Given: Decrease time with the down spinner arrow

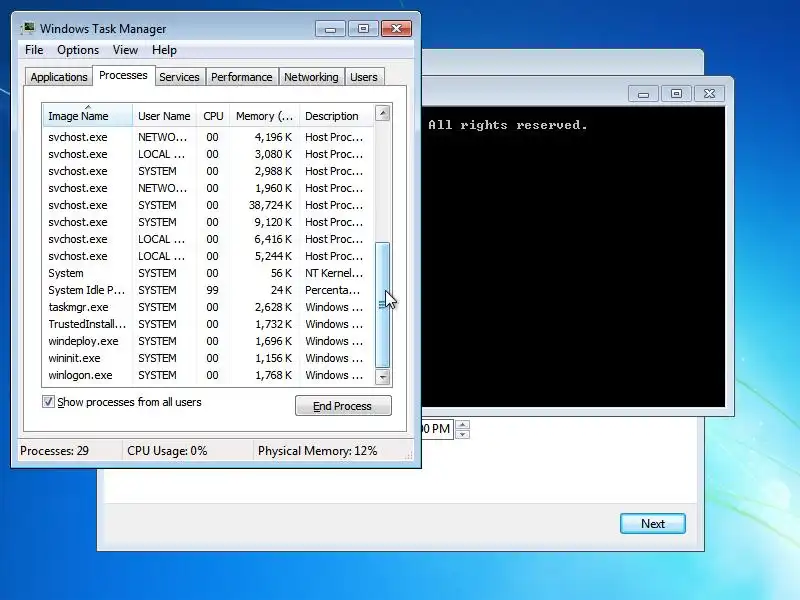Looking at the screenshot, I should coord(462,434).
